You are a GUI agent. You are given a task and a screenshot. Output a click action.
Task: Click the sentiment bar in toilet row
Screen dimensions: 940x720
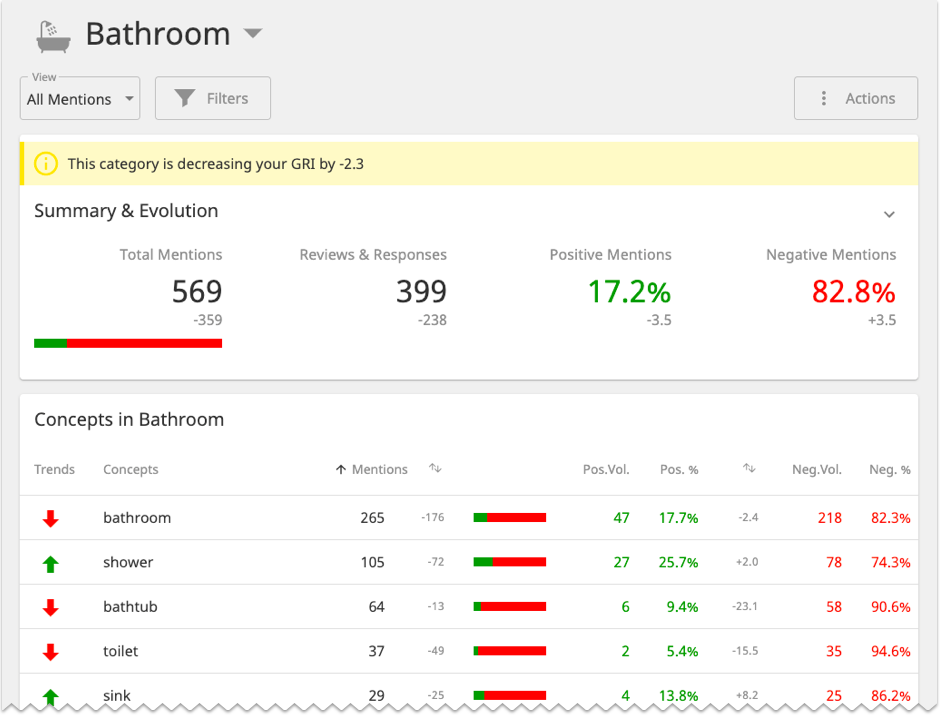(x=510, y=650)
